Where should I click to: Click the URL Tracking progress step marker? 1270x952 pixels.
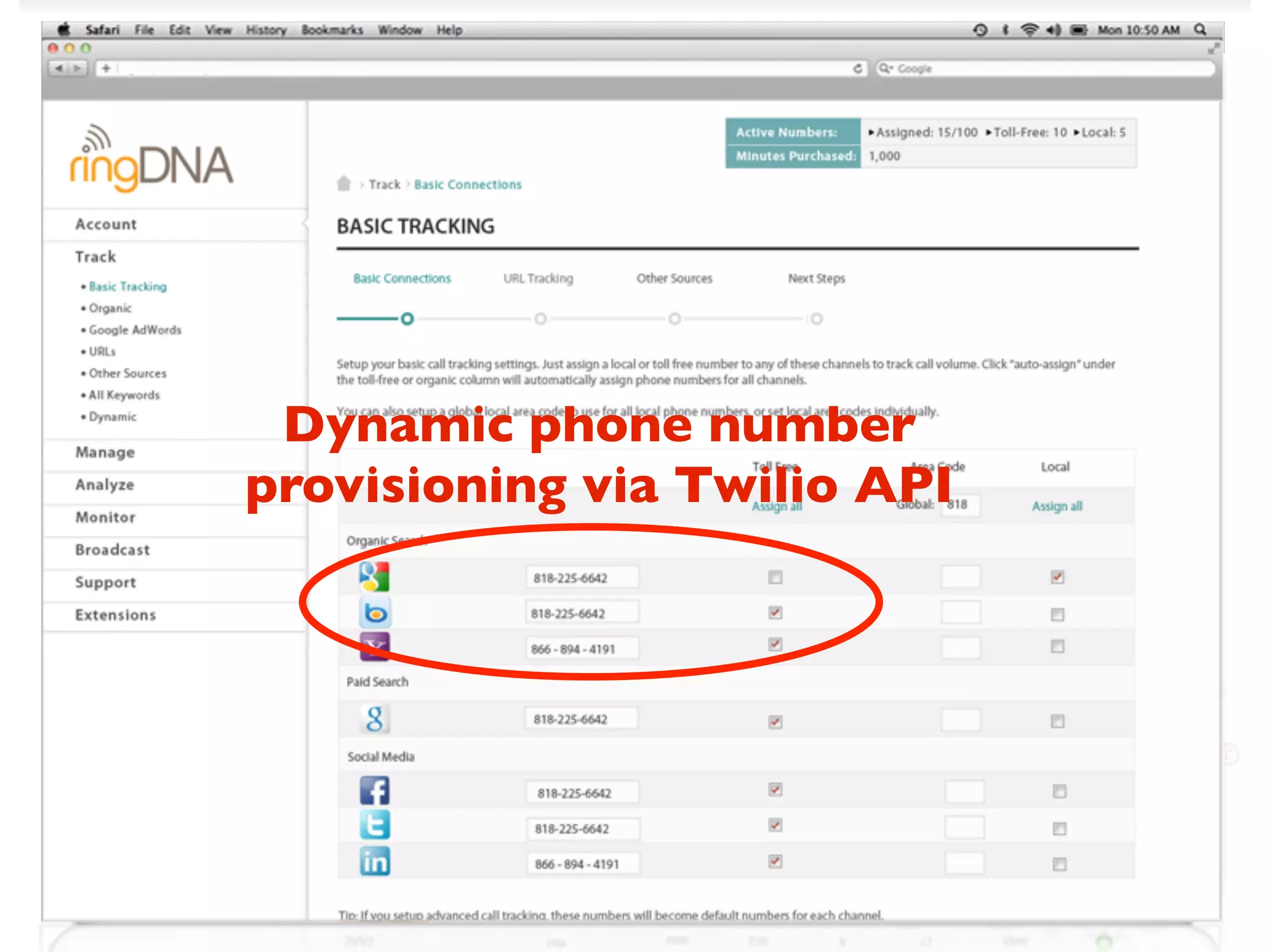coord(541,319)
